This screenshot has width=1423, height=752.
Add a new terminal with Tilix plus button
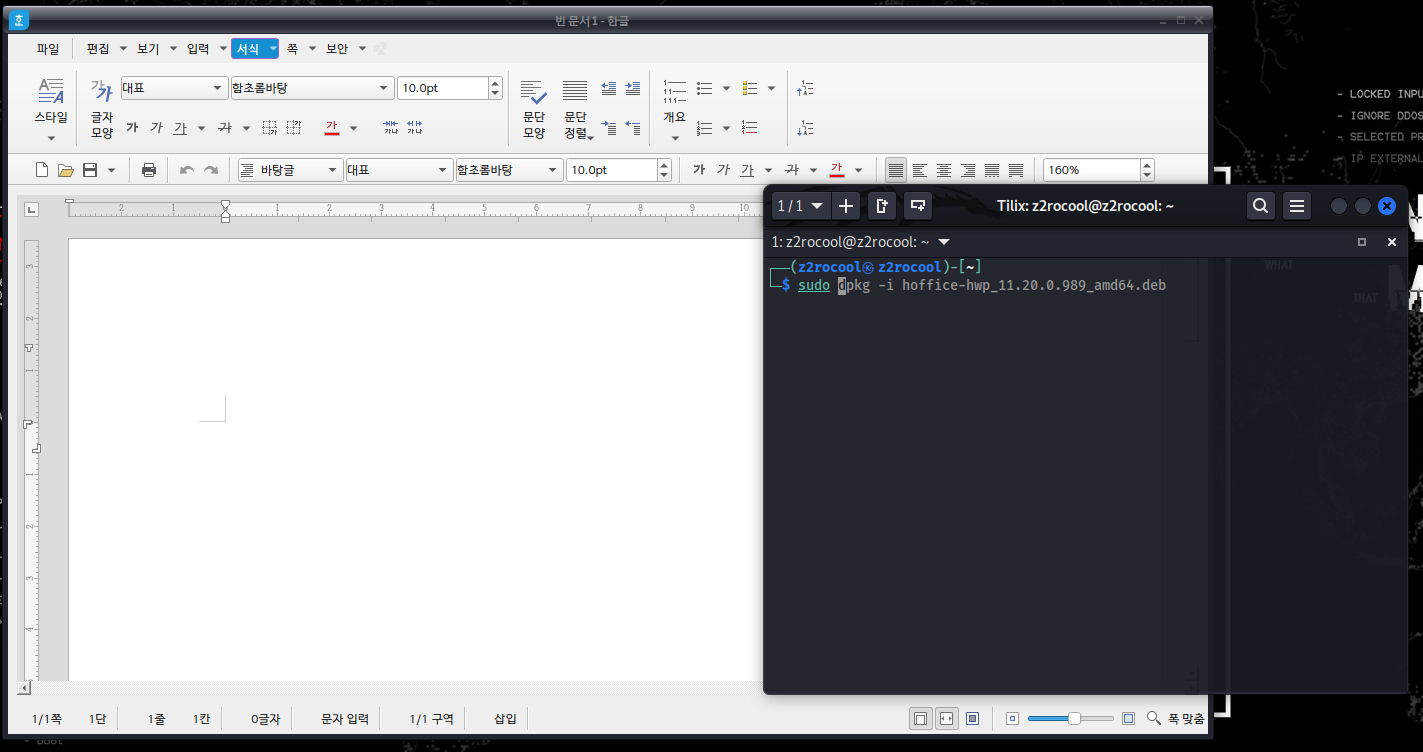846,206
